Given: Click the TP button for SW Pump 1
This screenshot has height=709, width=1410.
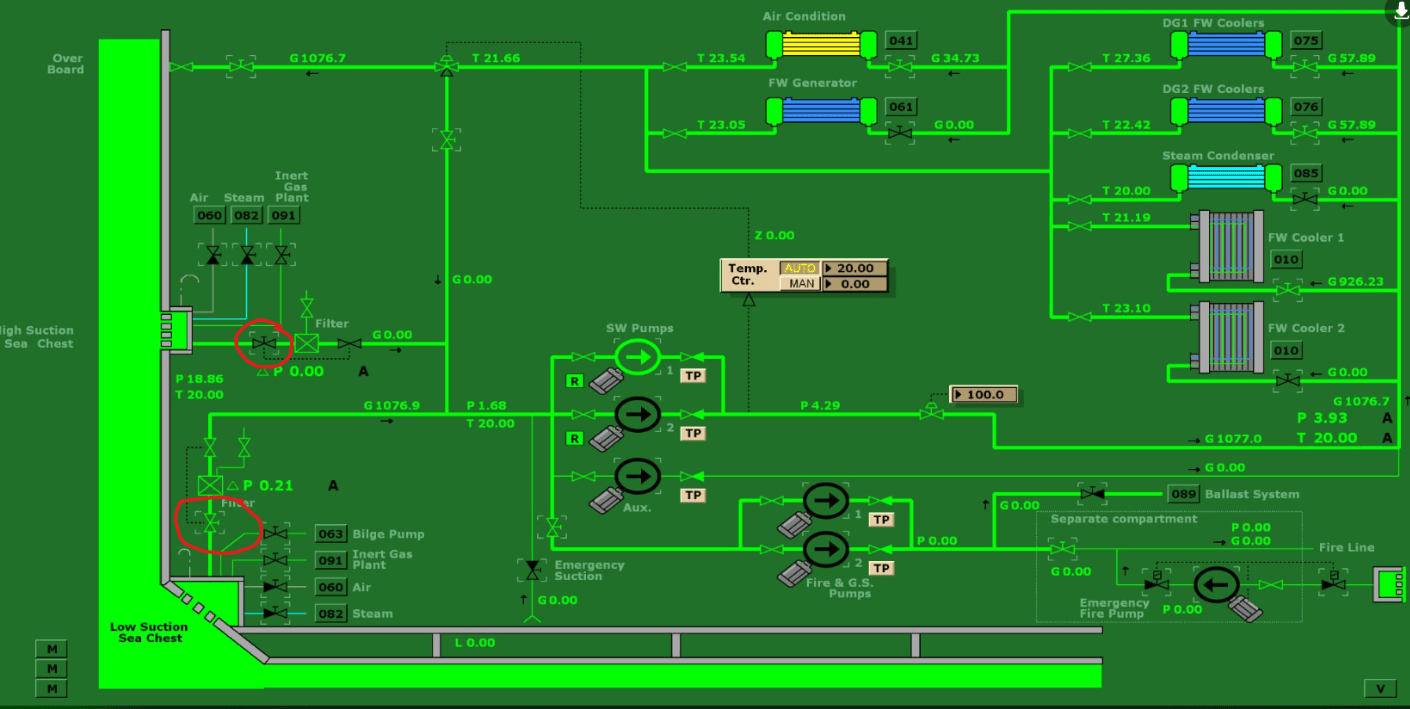Looking at the screenshot, I should [x=692, y=376].
